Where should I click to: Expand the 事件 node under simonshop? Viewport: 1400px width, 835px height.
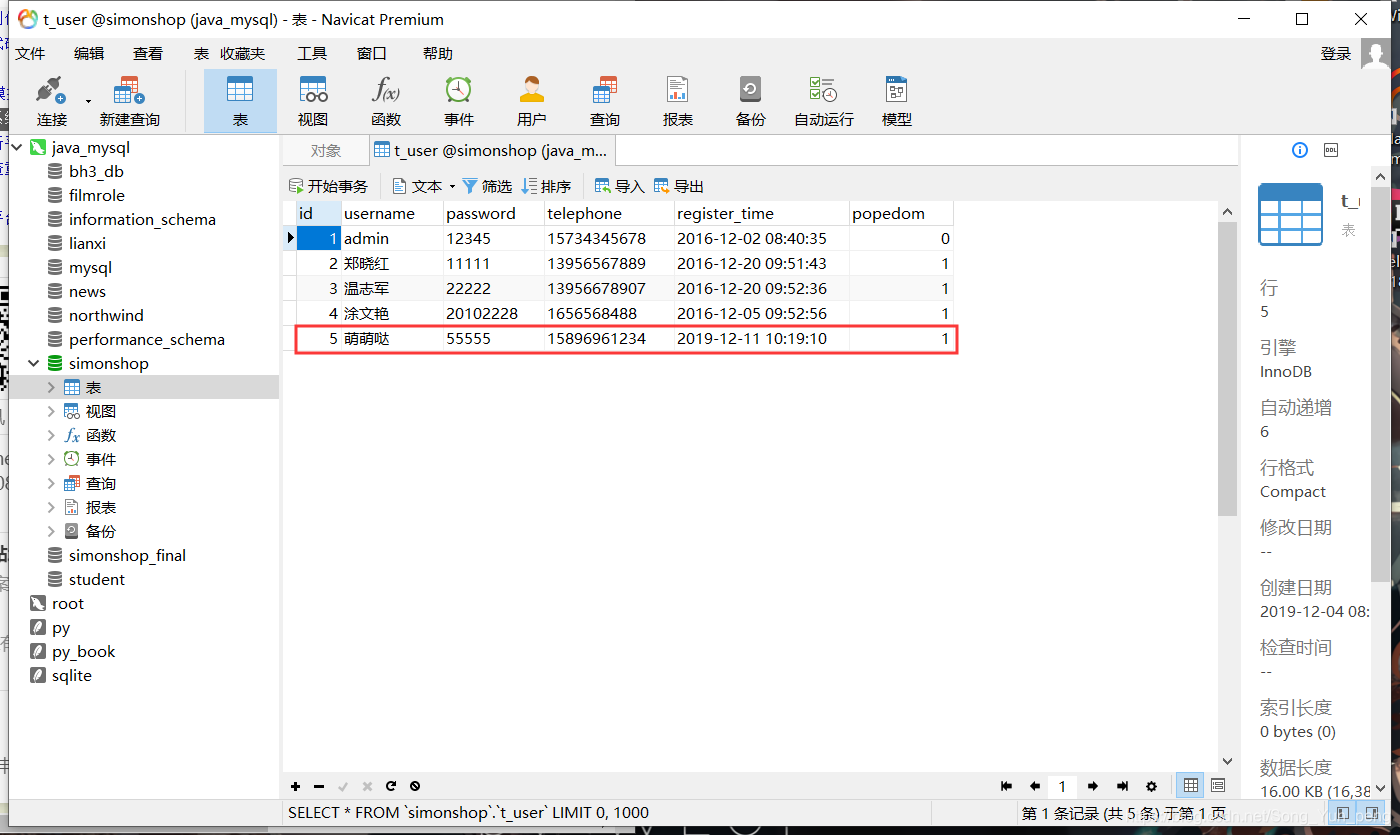(x=52, y=460)
